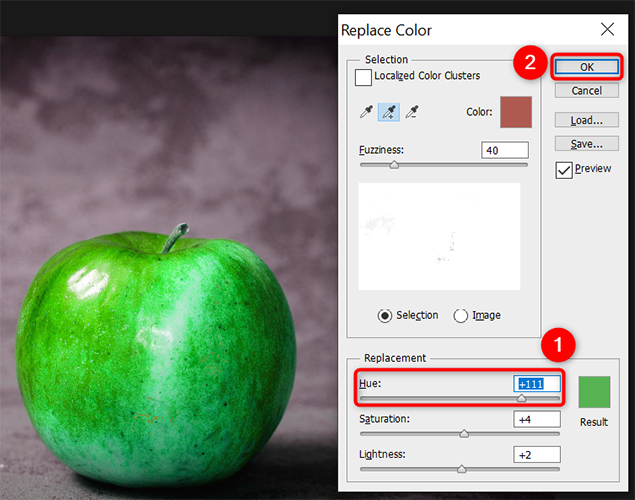Choose the Selection radio button

[384, 315]
